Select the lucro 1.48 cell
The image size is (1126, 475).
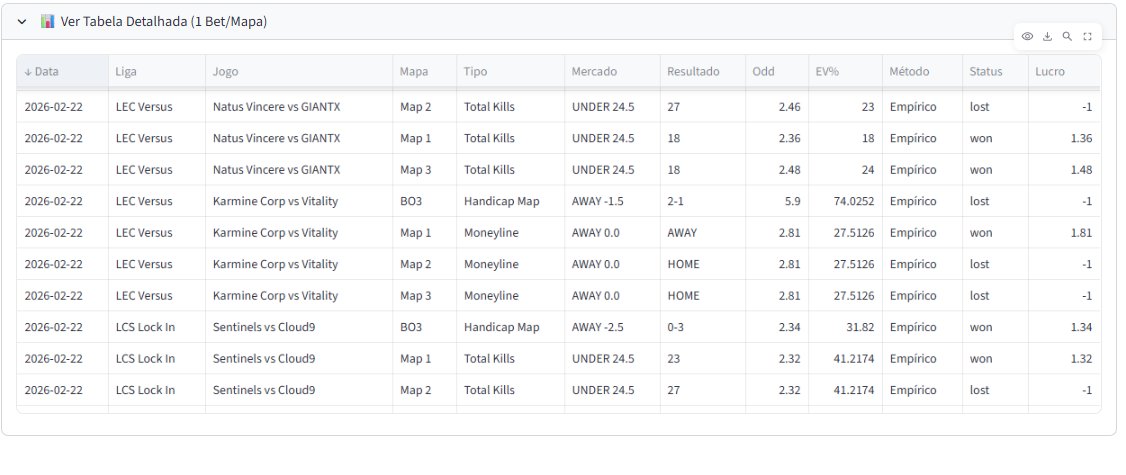pyautogui.click(x=1064, y=170)
